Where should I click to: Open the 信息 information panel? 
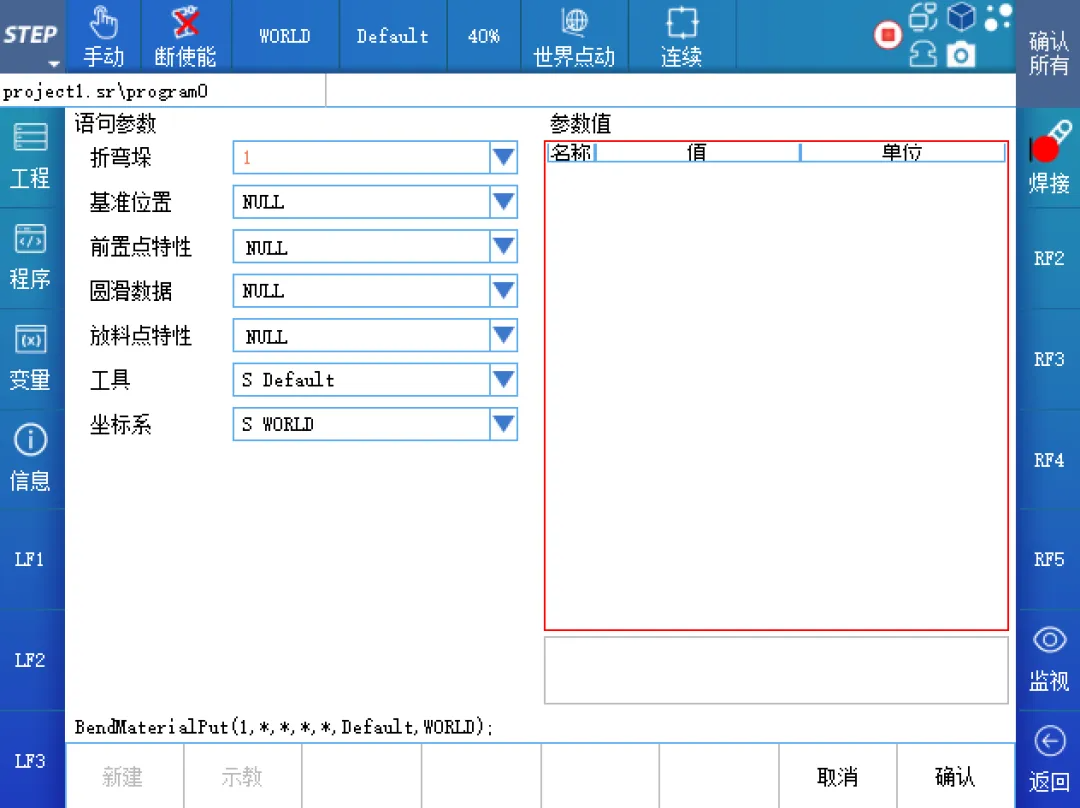30,459
